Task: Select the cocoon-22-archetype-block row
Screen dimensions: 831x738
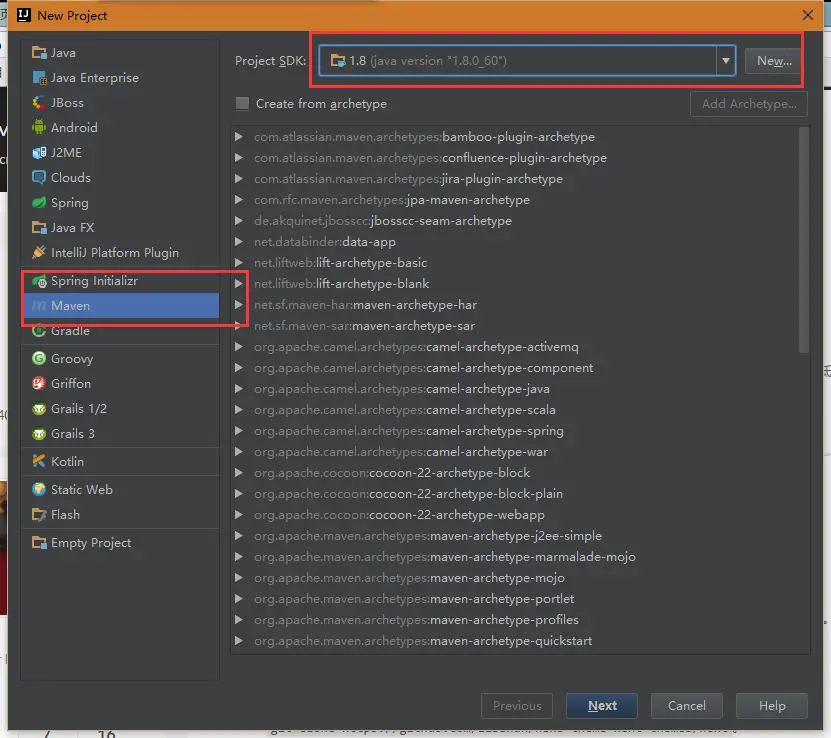Action: pos(515,473)
